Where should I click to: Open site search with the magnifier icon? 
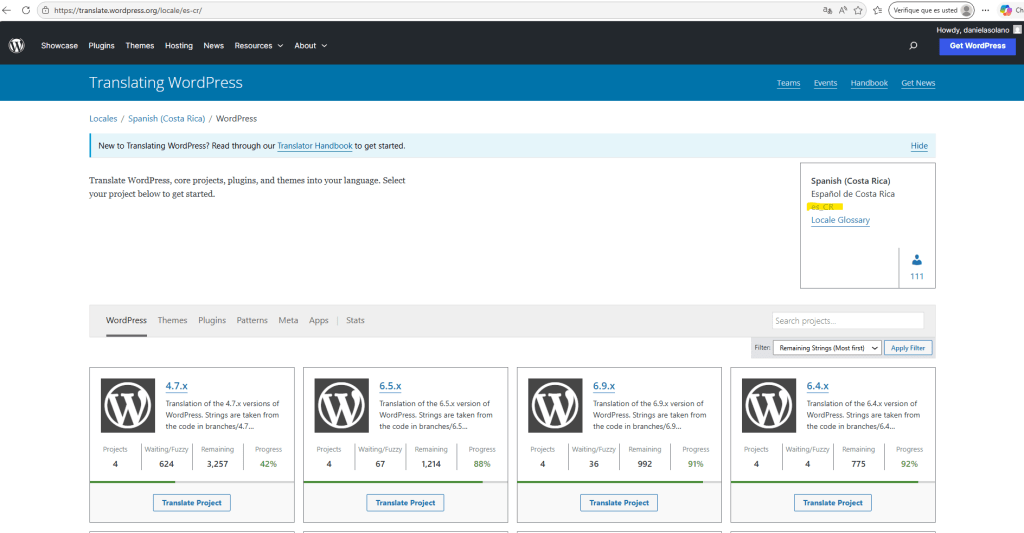pos(913,45)
